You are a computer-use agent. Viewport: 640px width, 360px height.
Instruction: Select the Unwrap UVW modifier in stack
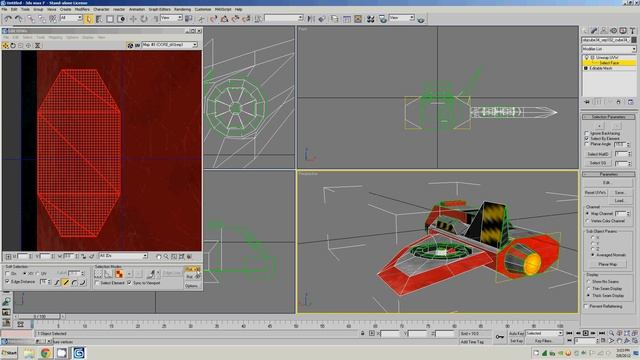[x=608, y=58]
